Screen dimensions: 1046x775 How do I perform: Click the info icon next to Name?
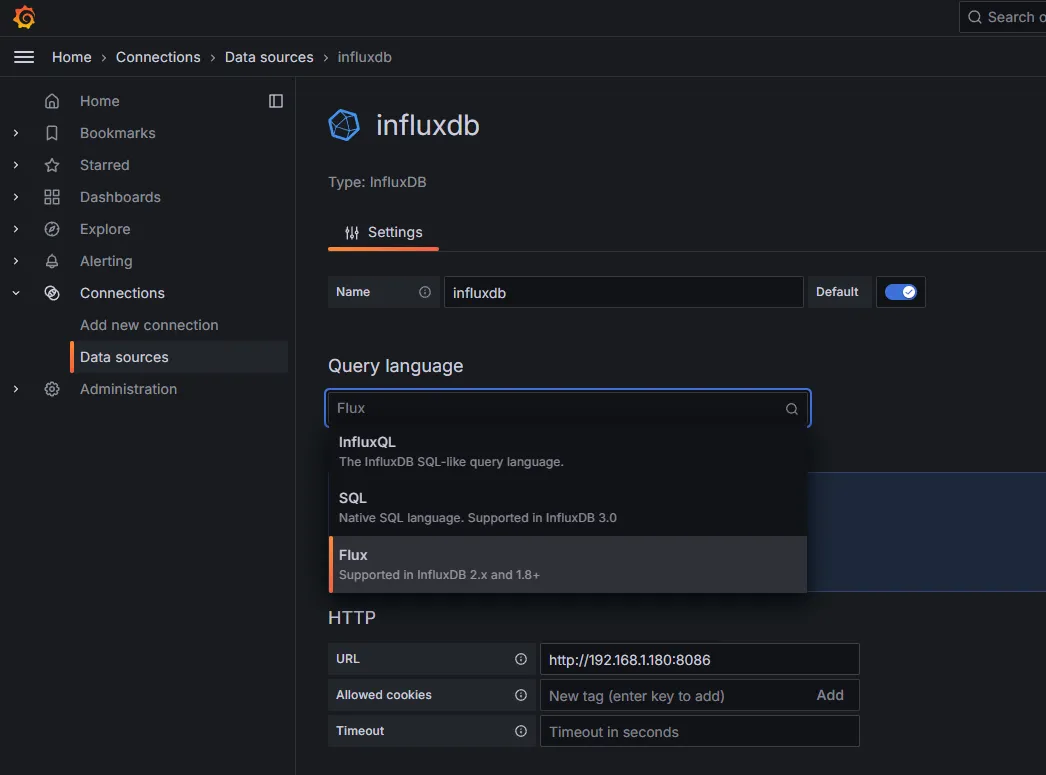(425, 292)
